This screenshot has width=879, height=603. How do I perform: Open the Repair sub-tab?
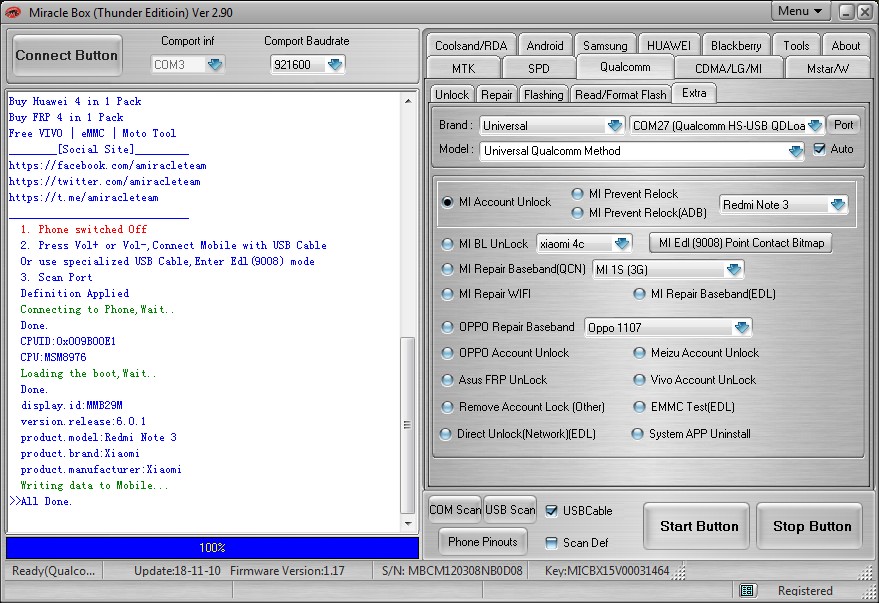(x=497, y=95)
